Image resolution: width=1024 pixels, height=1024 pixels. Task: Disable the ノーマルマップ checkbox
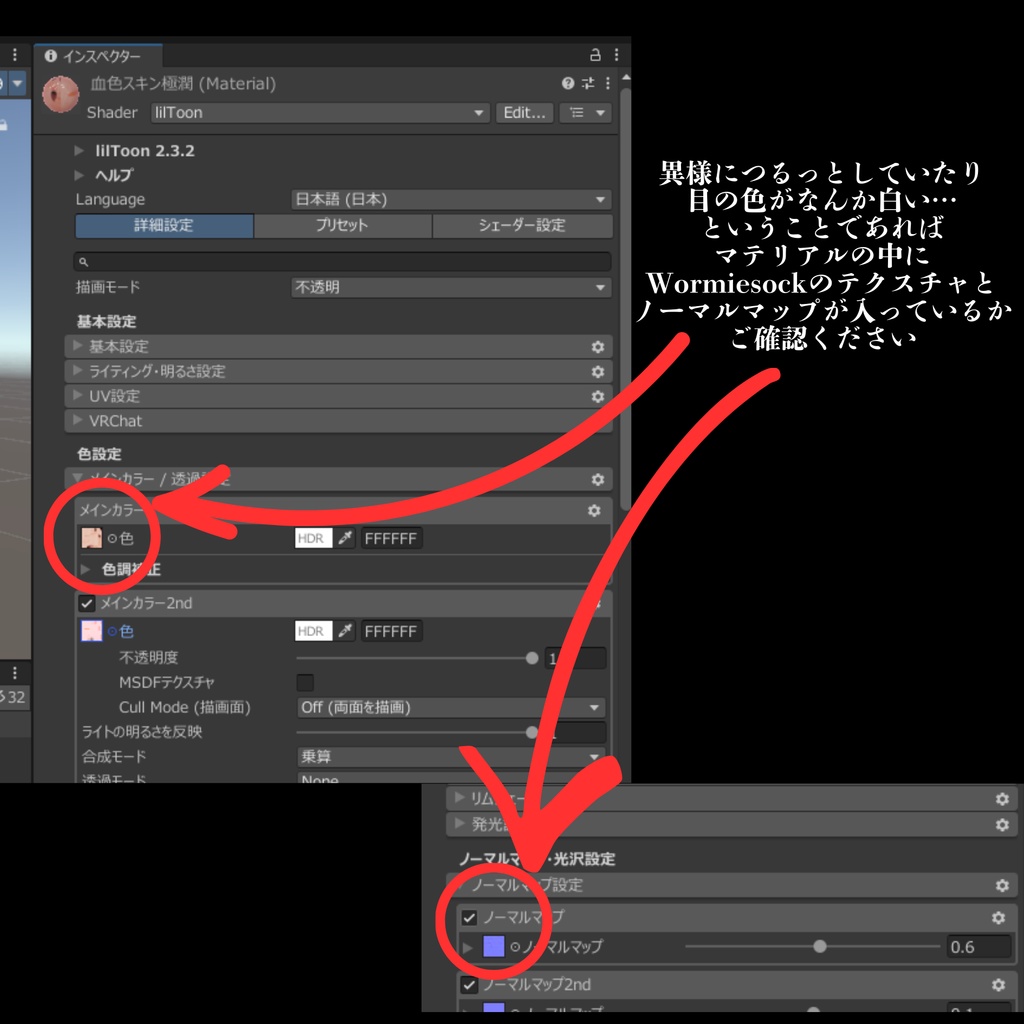[x=469, y=917]
